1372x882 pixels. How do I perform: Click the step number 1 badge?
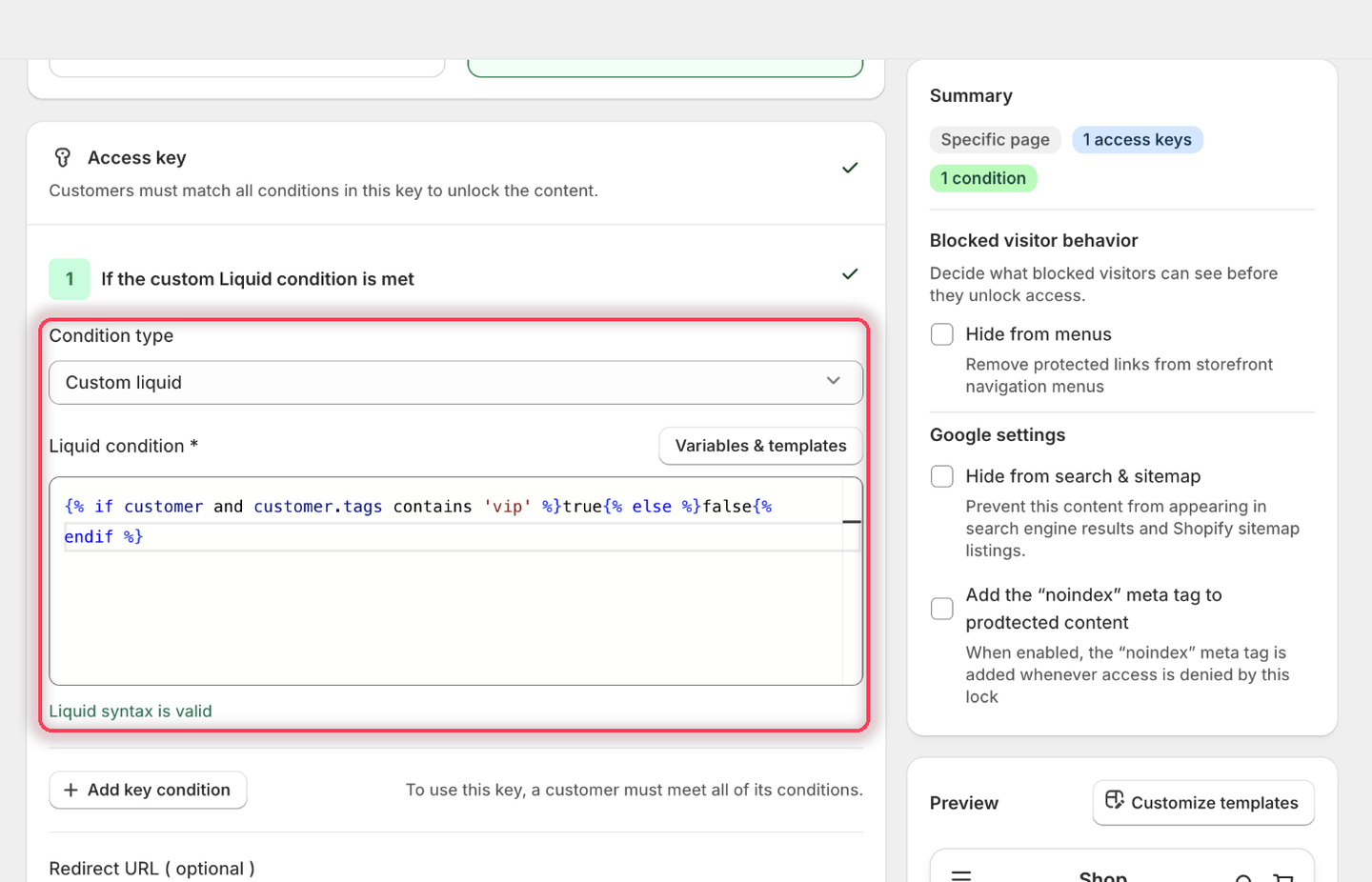point(70,279)
